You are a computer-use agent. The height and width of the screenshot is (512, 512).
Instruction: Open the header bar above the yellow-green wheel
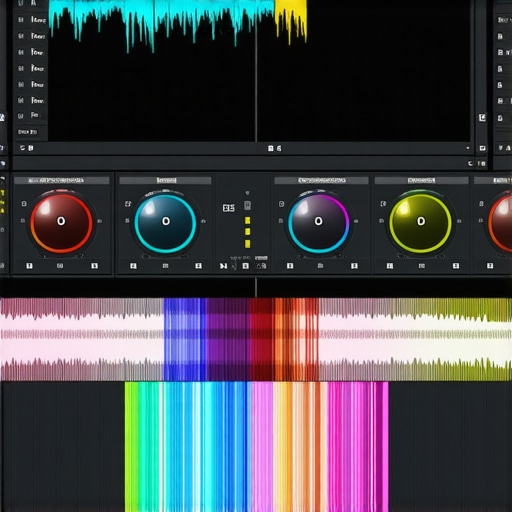pyautogui.click(x=422, y=180)
